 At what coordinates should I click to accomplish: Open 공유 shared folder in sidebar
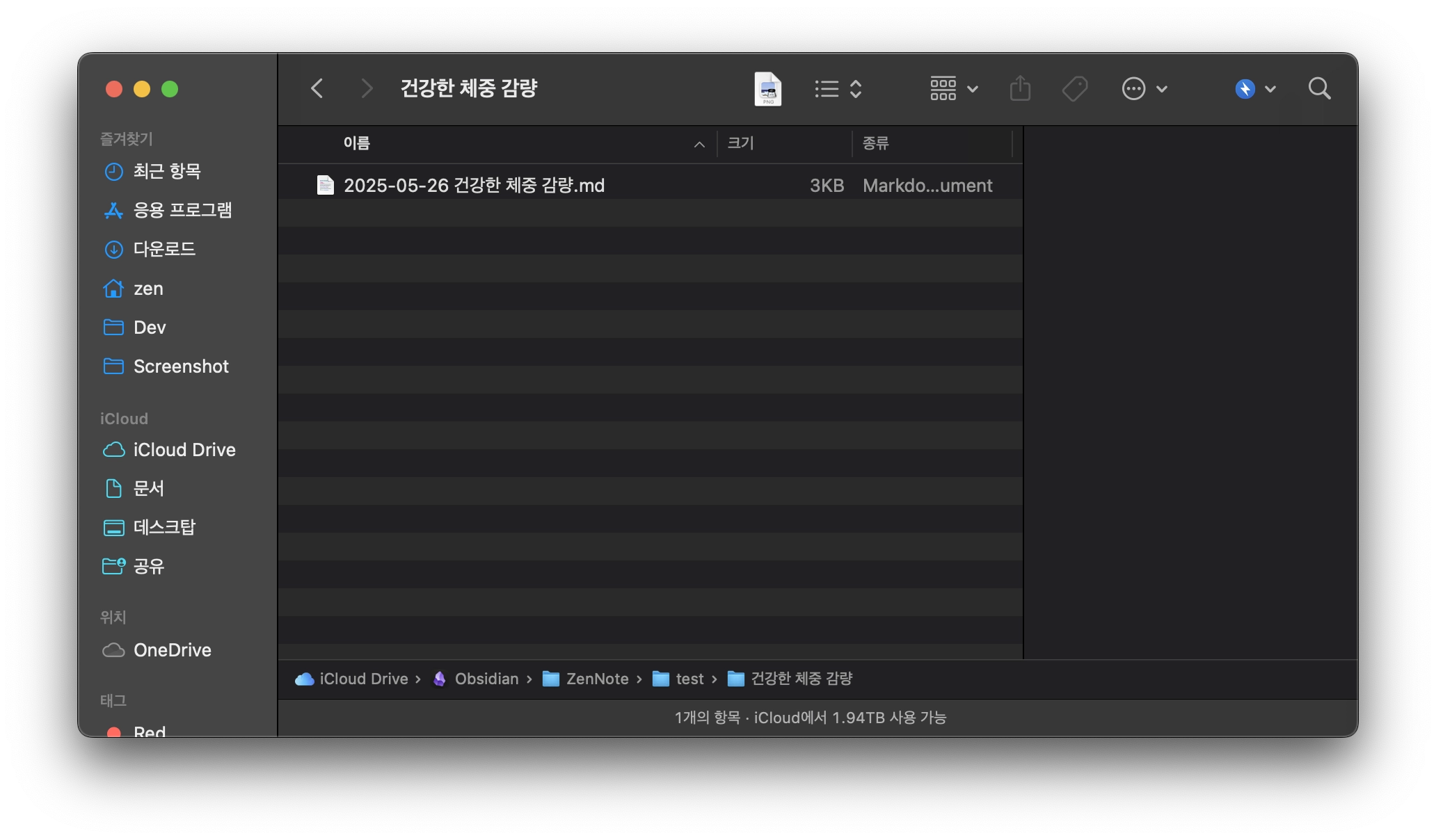149,567
